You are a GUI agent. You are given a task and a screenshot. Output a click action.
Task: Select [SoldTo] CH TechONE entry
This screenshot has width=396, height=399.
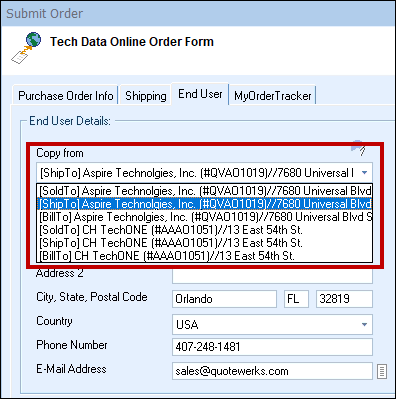pos(205,230)
